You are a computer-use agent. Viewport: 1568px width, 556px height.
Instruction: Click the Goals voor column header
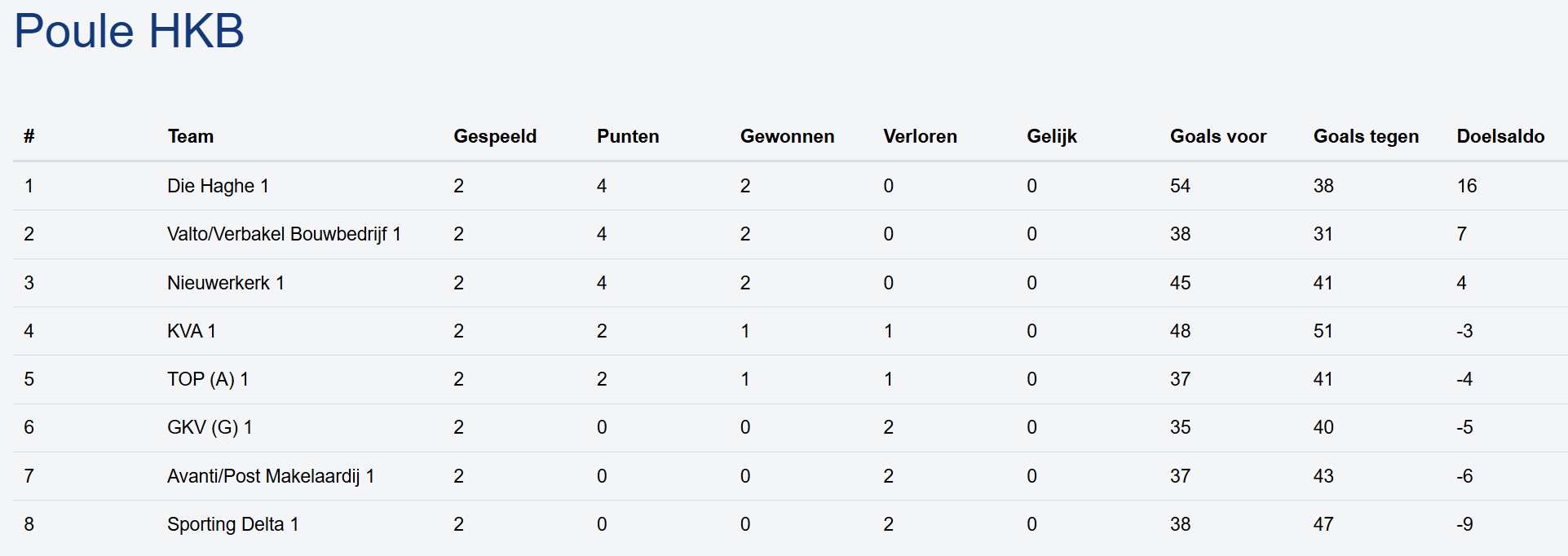coord(1217,136)
